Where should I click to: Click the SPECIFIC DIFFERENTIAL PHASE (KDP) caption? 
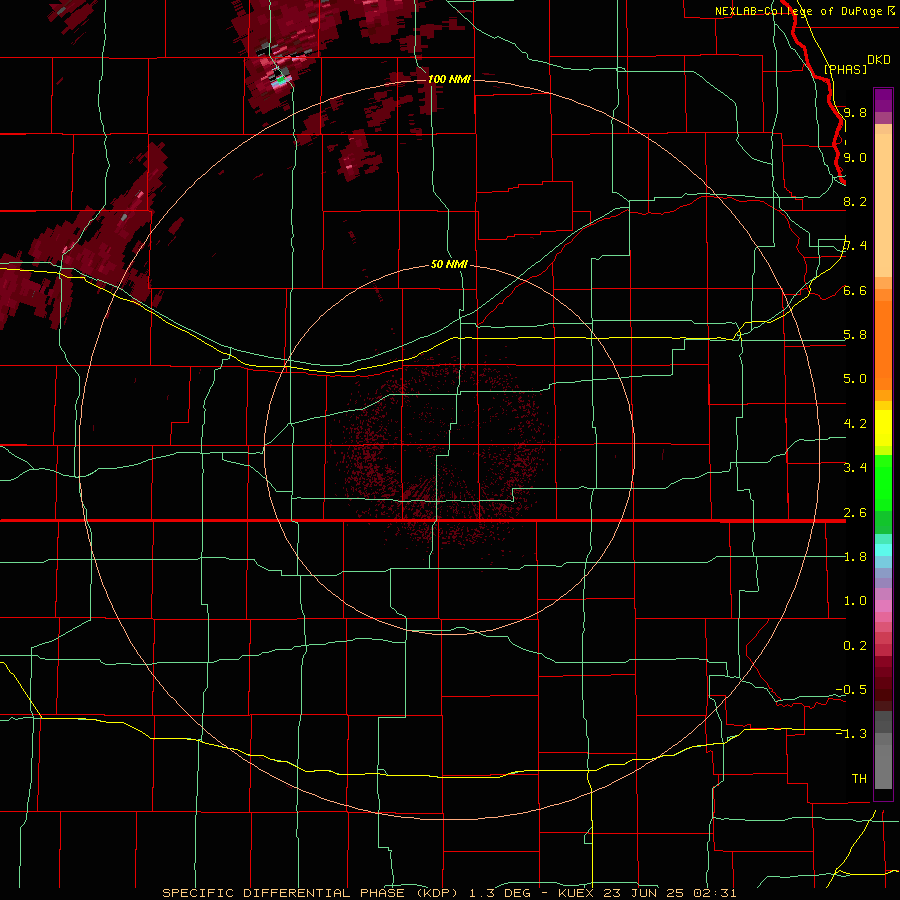point(313,893)
